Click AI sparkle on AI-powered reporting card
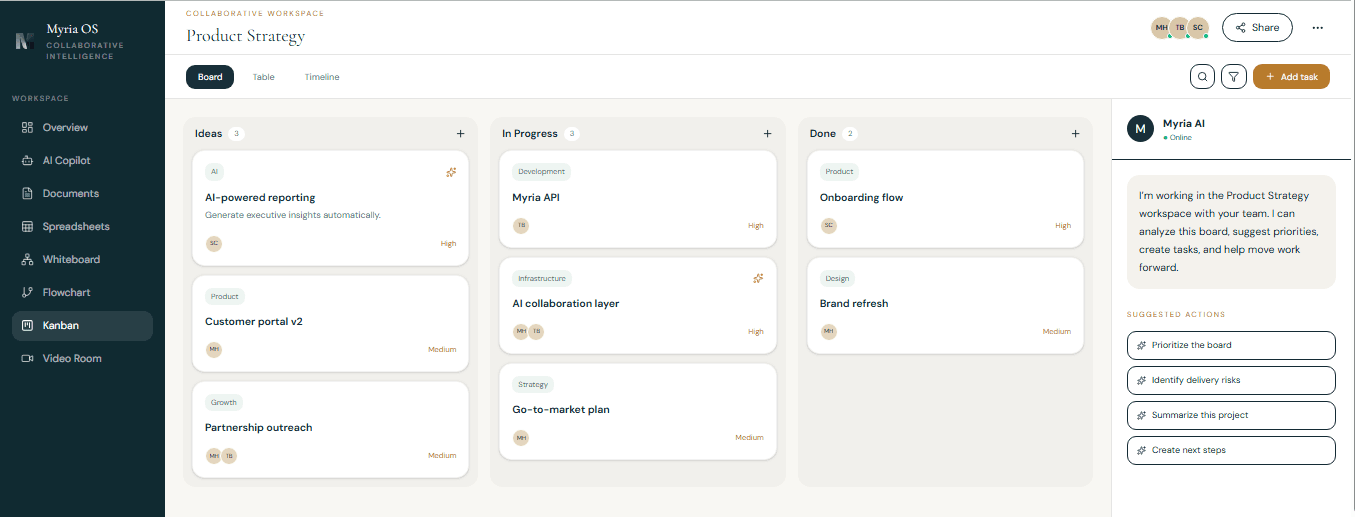1355x517 pixels. pyautogui.click(x=451, y=172)
